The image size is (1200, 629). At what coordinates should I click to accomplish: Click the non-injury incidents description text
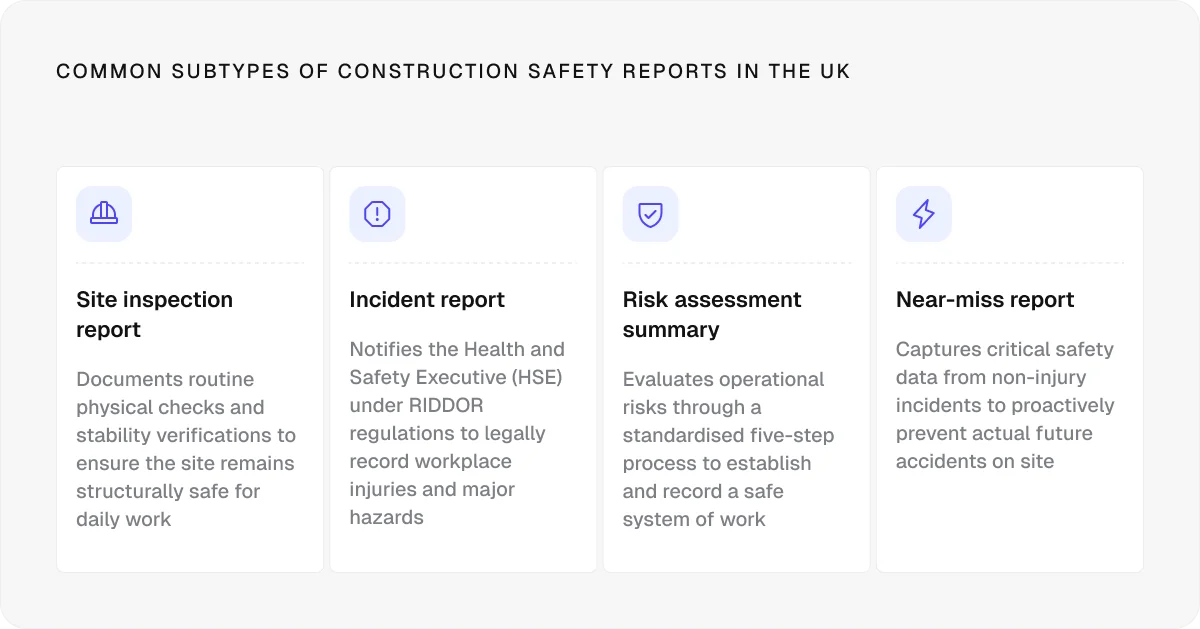[1005, 405]
